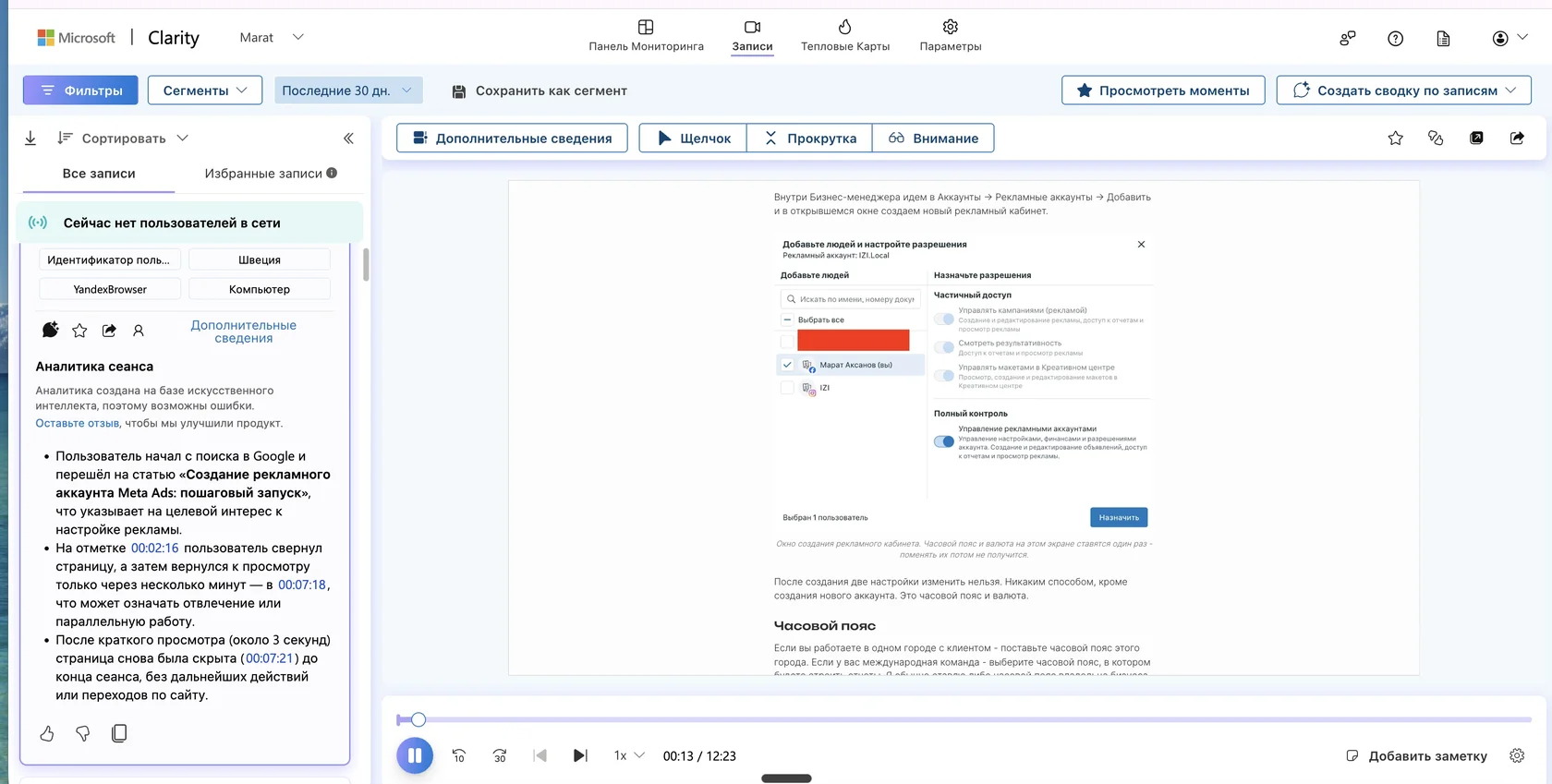The image size is (1552, 784).
Task: Toggle the Внимание attention overlay
Action: click(933, 138)
